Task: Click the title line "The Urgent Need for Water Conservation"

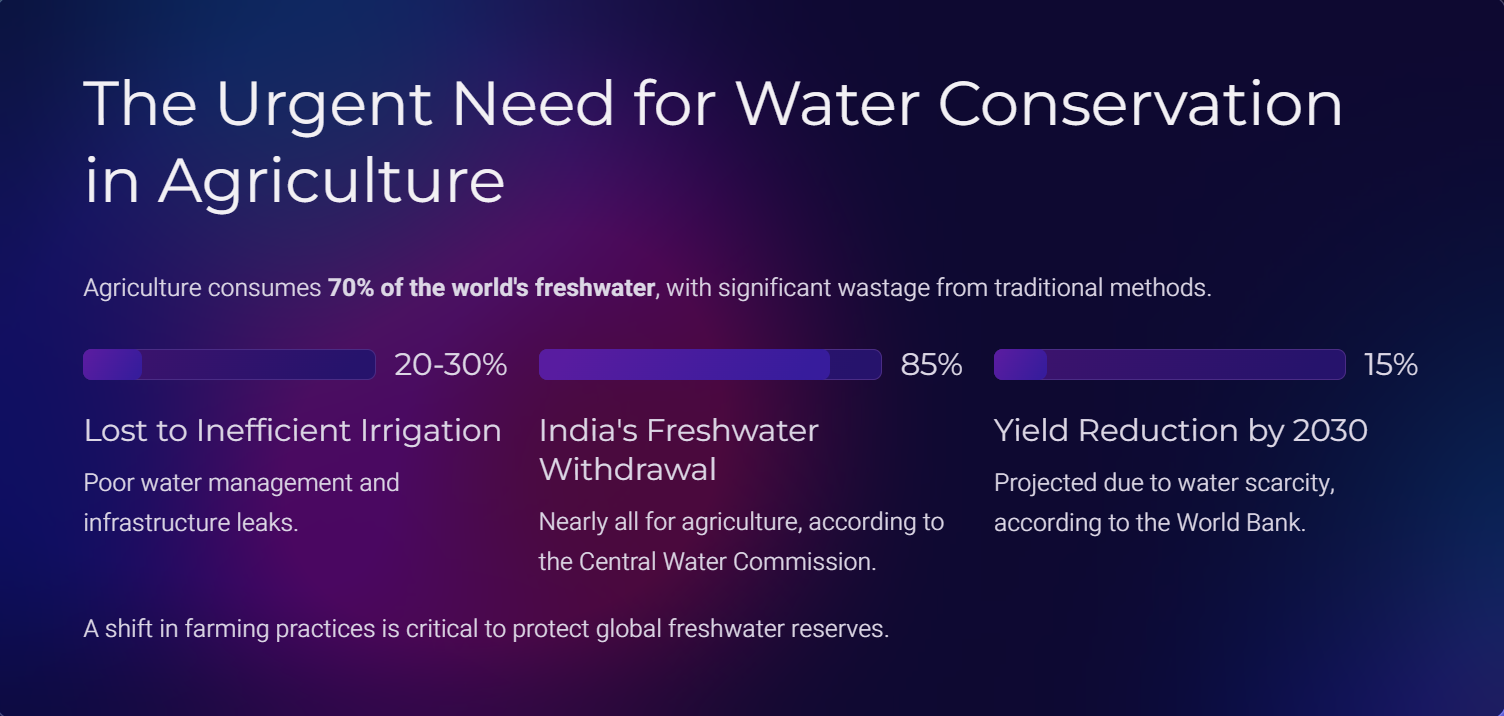Action: 712,104
